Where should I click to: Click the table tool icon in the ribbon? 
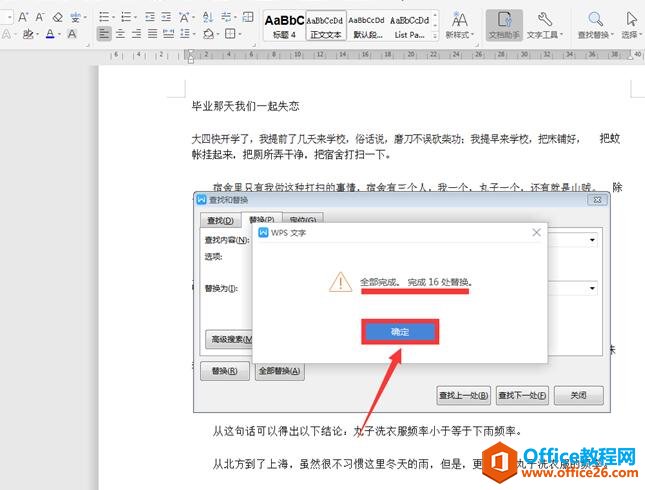coord(248,17)
